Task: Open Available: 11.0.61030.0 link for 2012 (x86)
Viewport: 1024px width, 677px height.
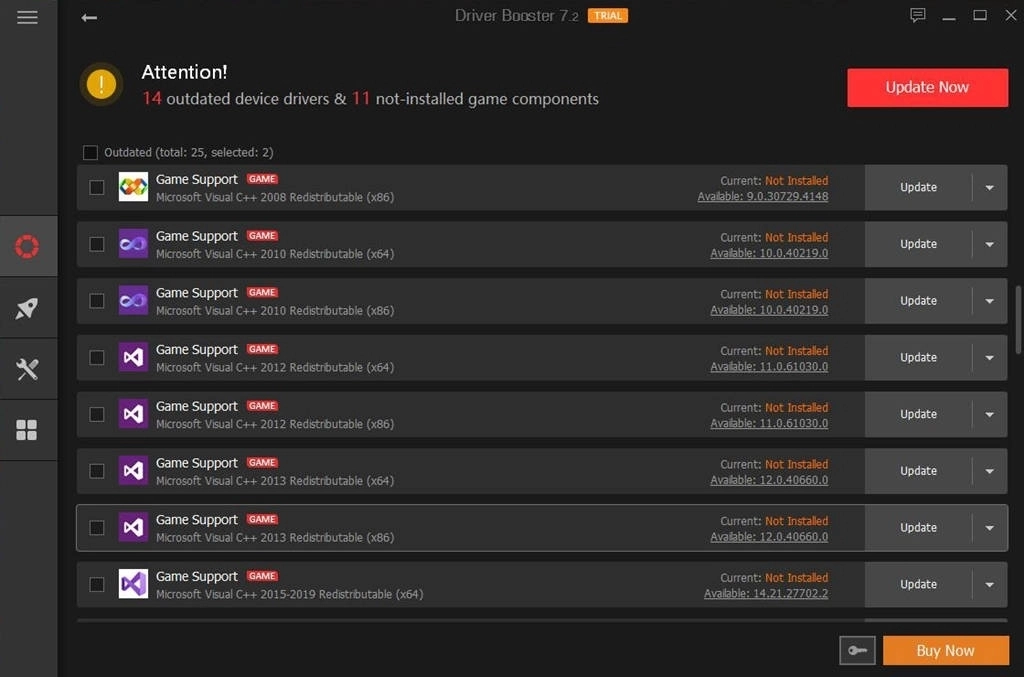Action: tap(769, 424)
